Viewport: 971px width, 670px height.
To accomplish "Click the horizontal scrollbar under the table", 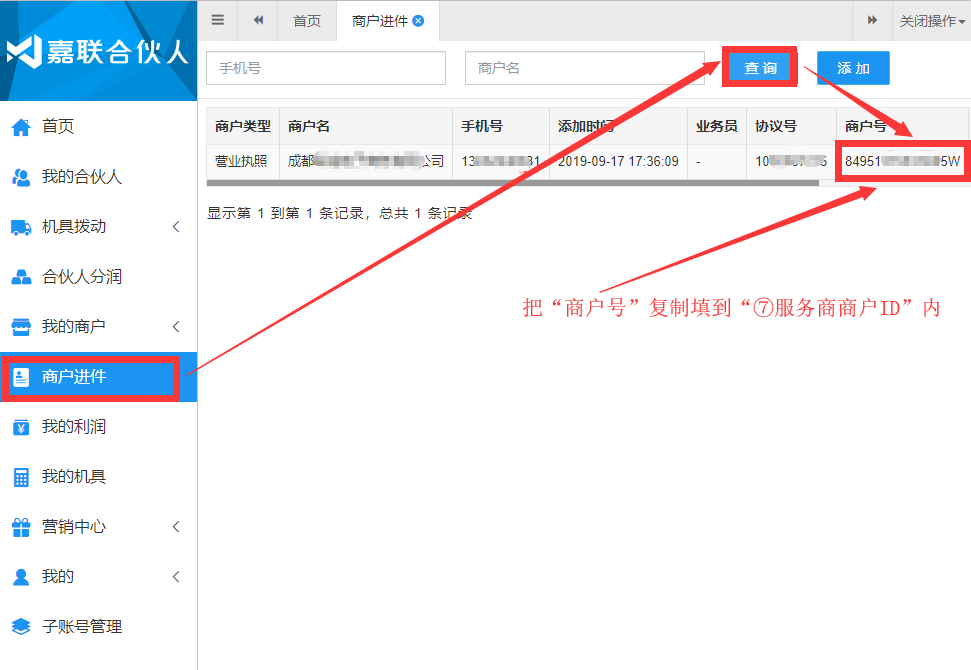I will [x=512, y=183].
